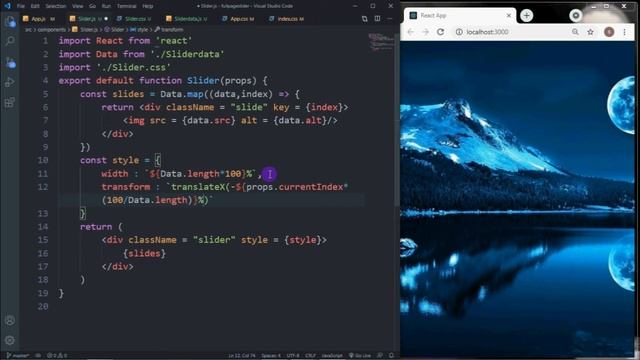Click the code minimap preview
The image size is (640, 360).
coord(381,42)
